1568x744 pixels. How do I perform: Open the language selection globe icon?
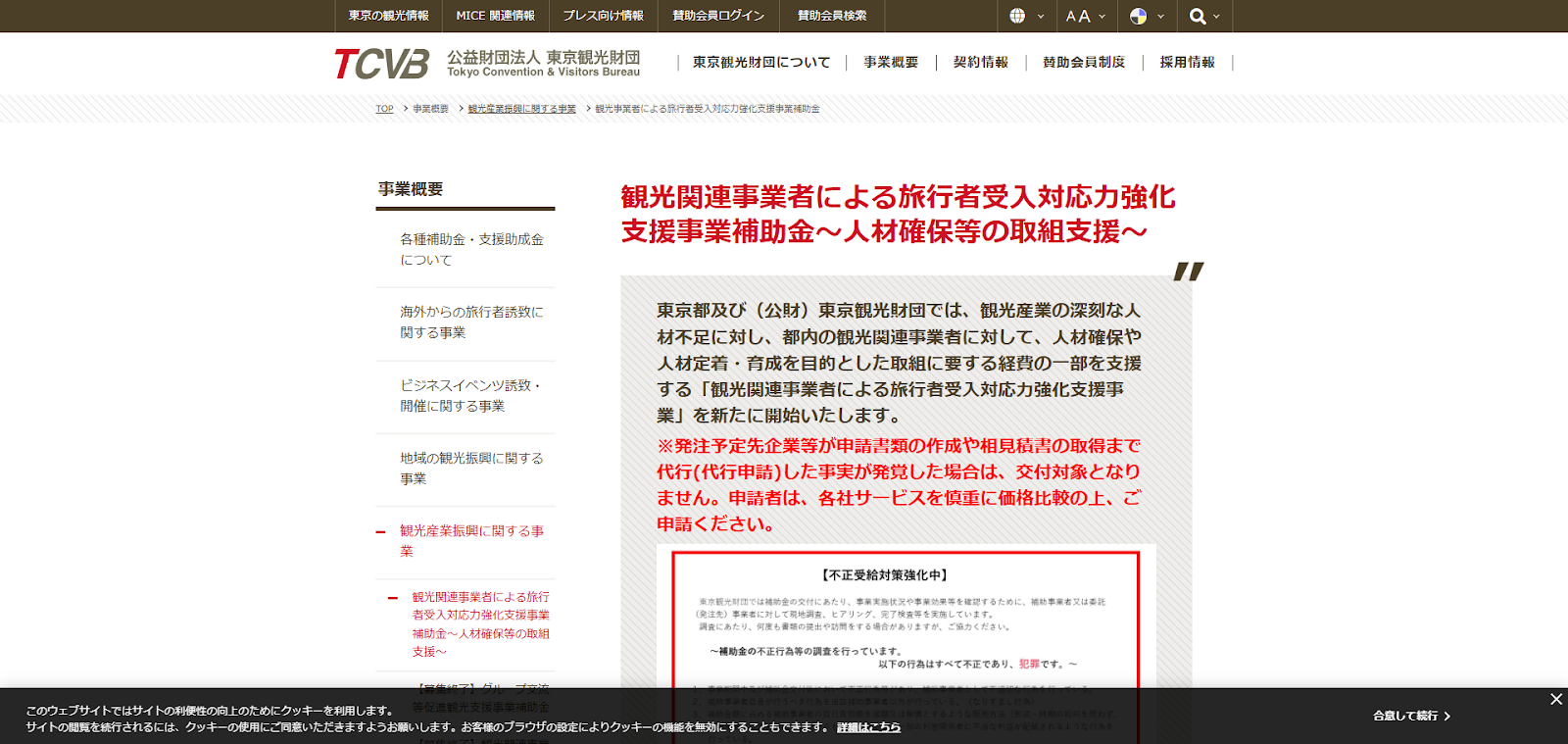[x=1017, y=16]
